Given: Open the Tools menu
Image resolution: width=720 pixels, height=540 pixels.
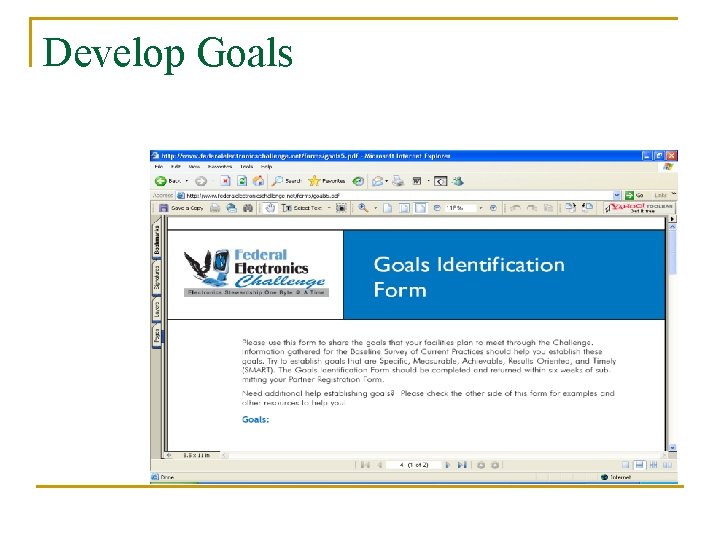Looking at the screenshot, I should point(247,167).
